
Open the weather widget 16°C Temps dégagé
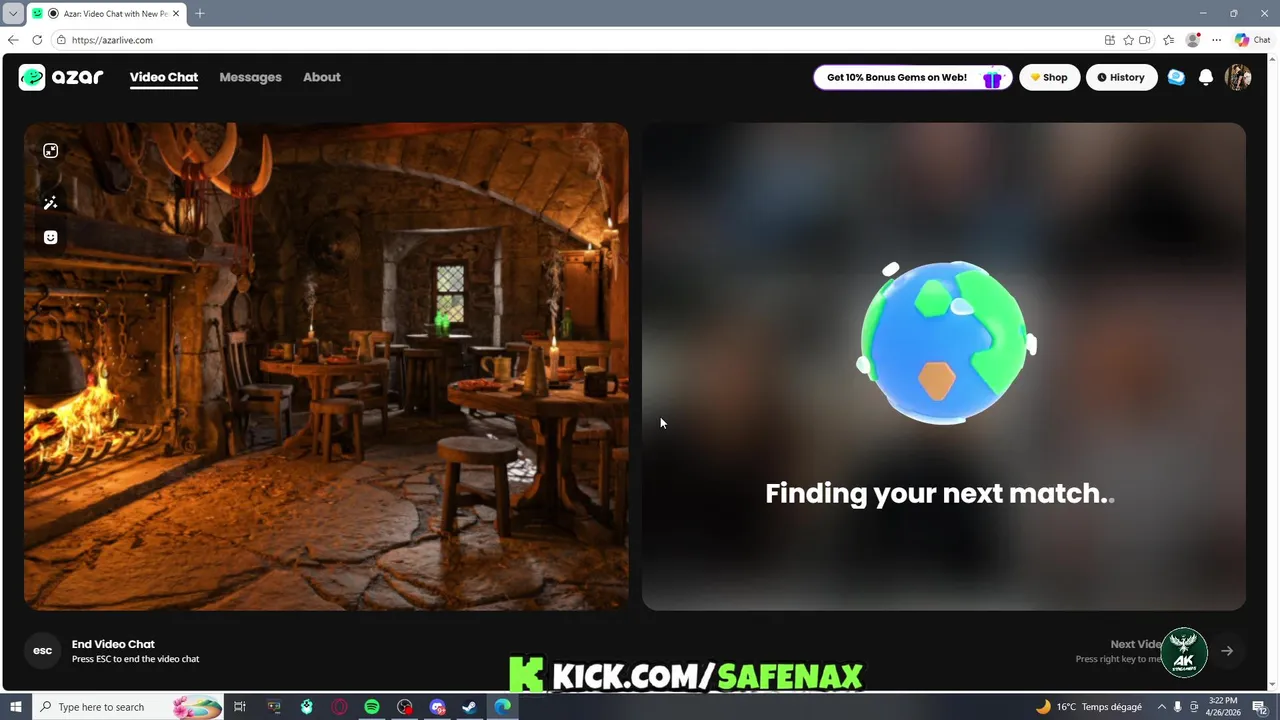coord(1088,707)
